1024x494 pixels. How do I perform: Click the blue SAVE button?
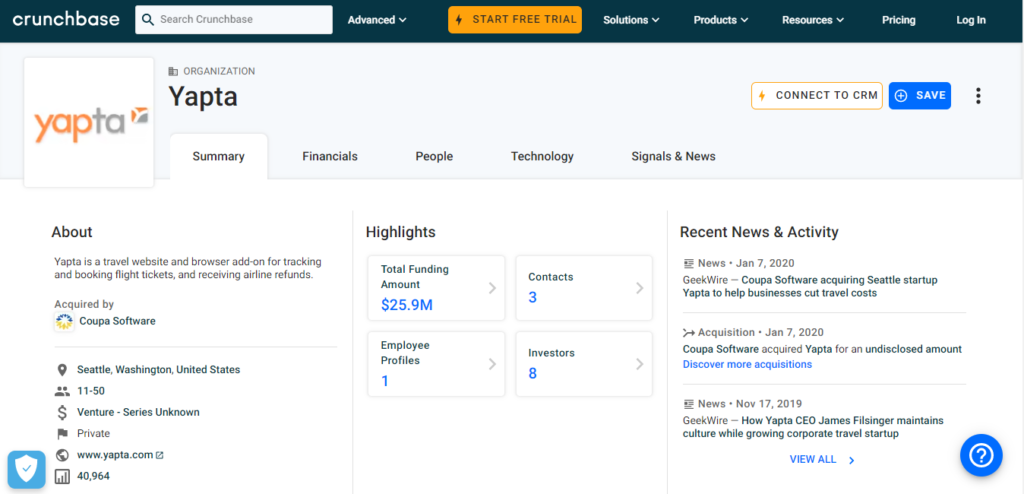[x=920, y=95]
